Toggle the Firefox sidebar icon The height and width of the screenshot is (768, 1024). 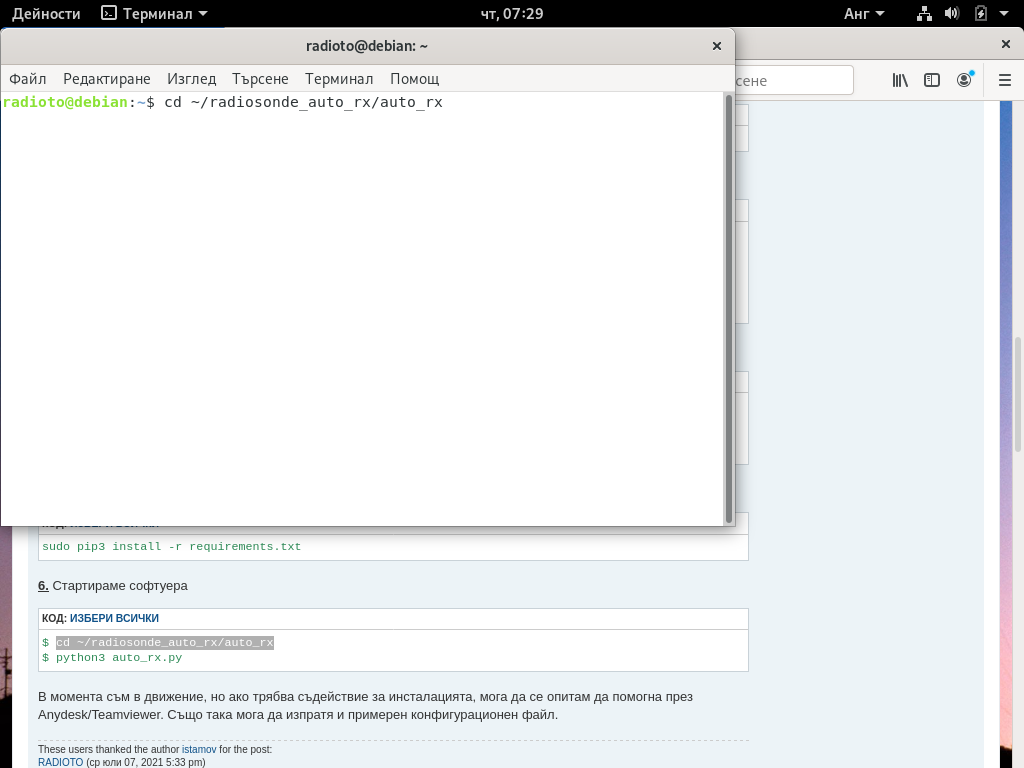[932, 80]
